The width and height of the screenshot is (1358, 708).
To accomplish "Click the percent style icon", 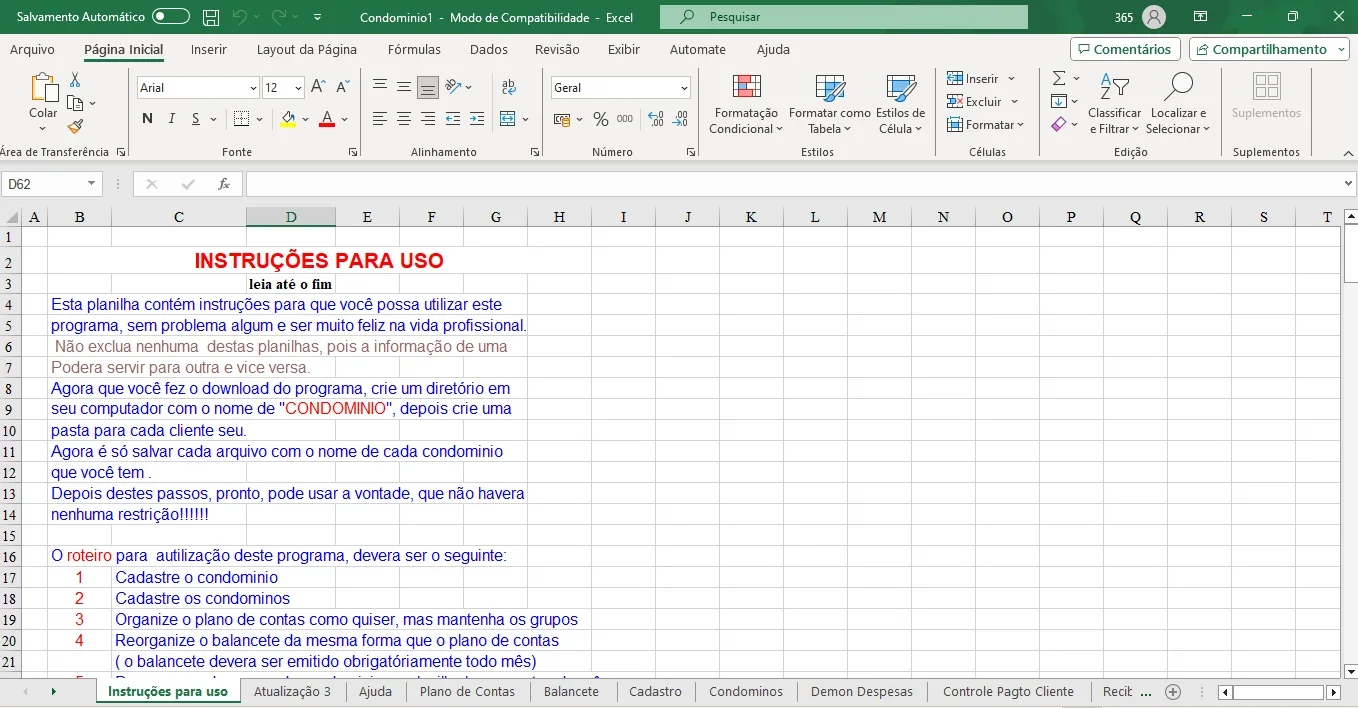I will pos(600,119).
